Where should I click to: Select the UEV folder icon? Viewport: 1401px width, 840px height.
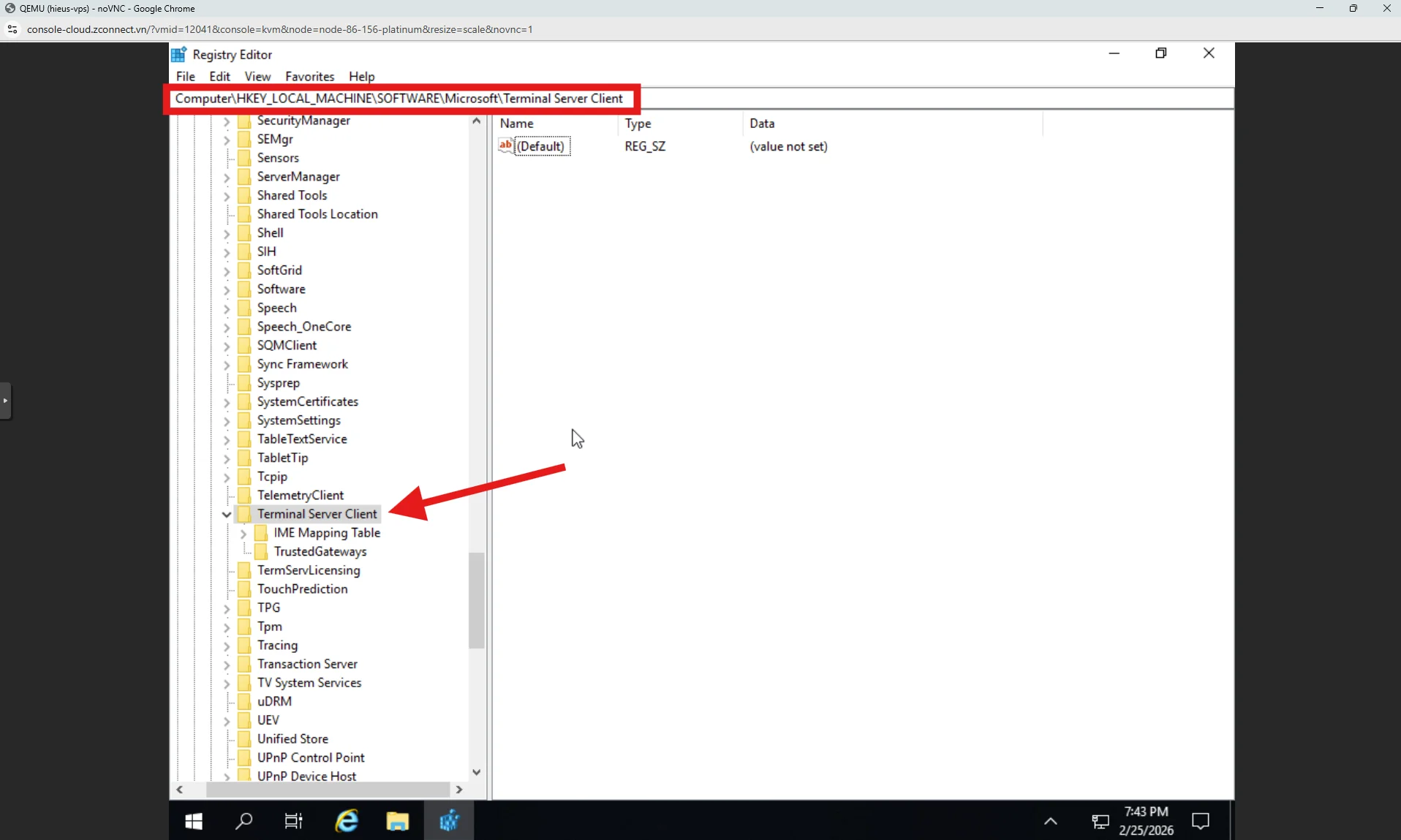coord(244,720)
